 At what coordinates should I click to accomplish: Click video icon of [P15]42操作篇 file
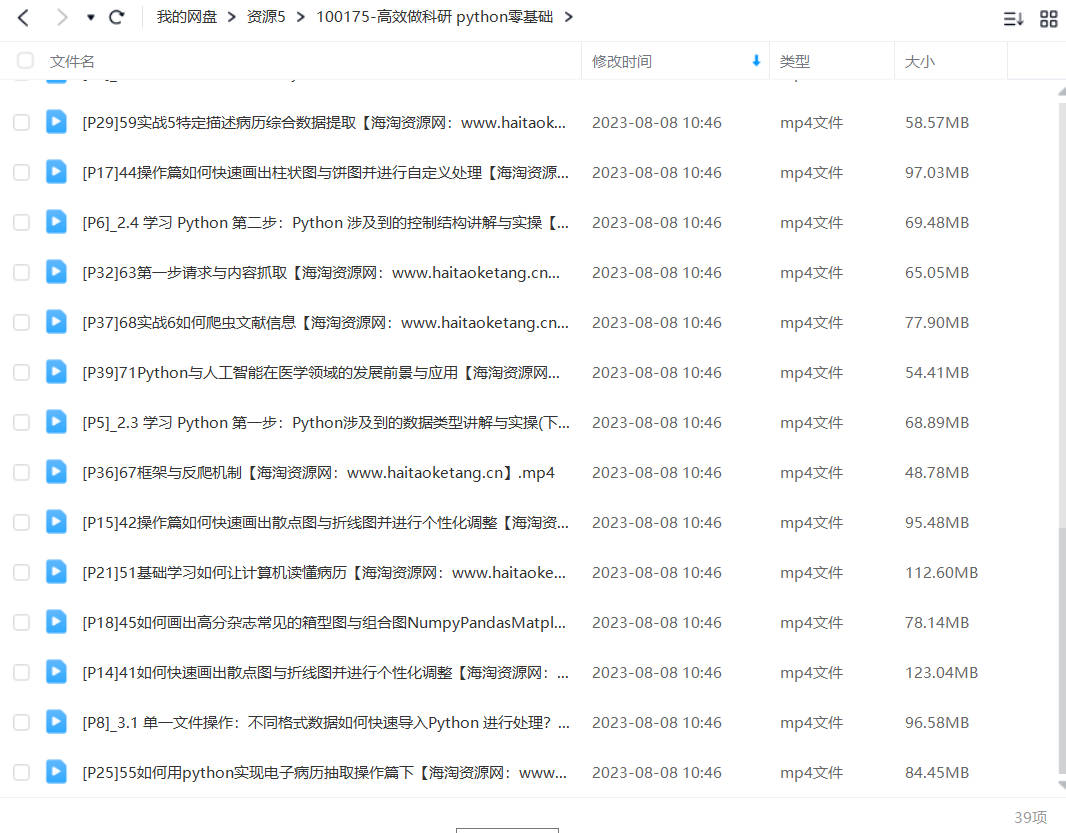(56, 522)
